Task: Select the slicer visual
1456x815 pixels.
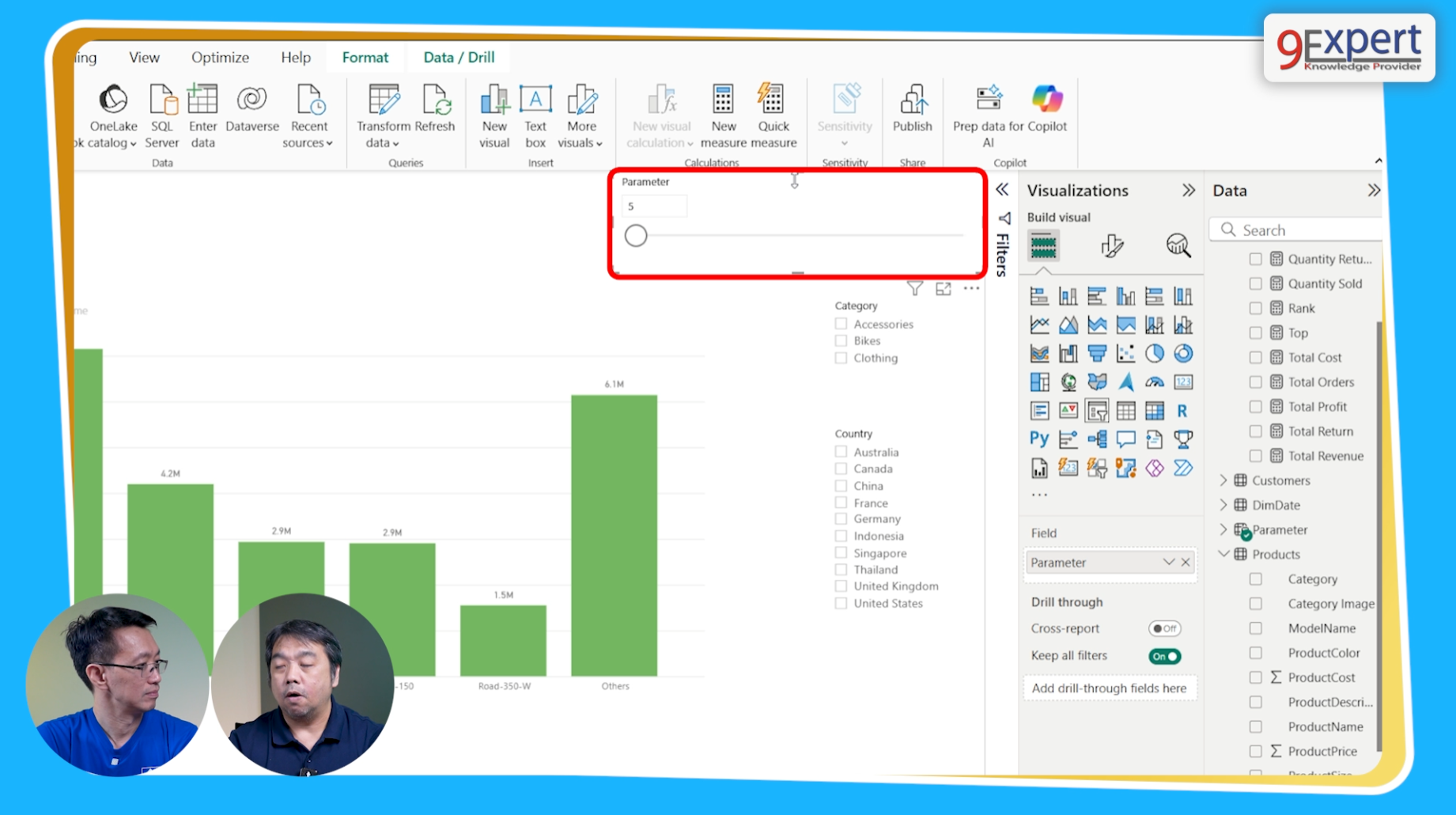Action: click(1097, 410)
